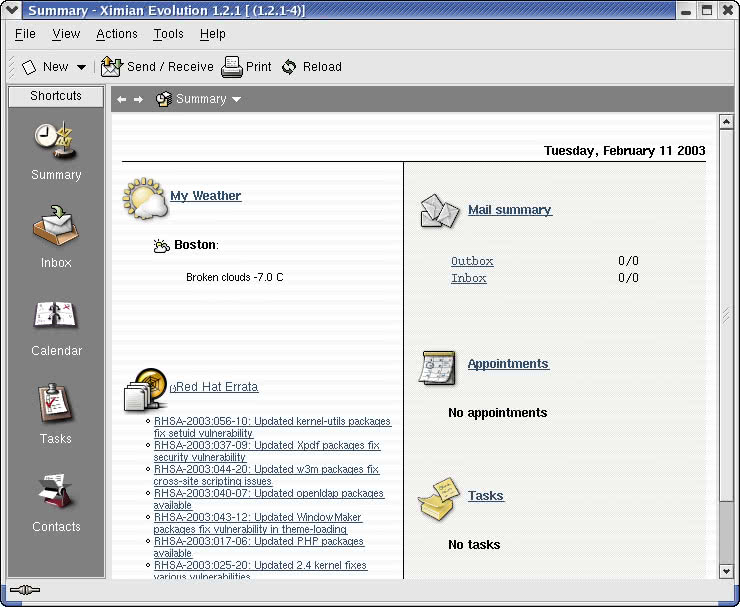Open the New dropdown arrow
This screenshot has height=607, width=740.
coord(81,67)
